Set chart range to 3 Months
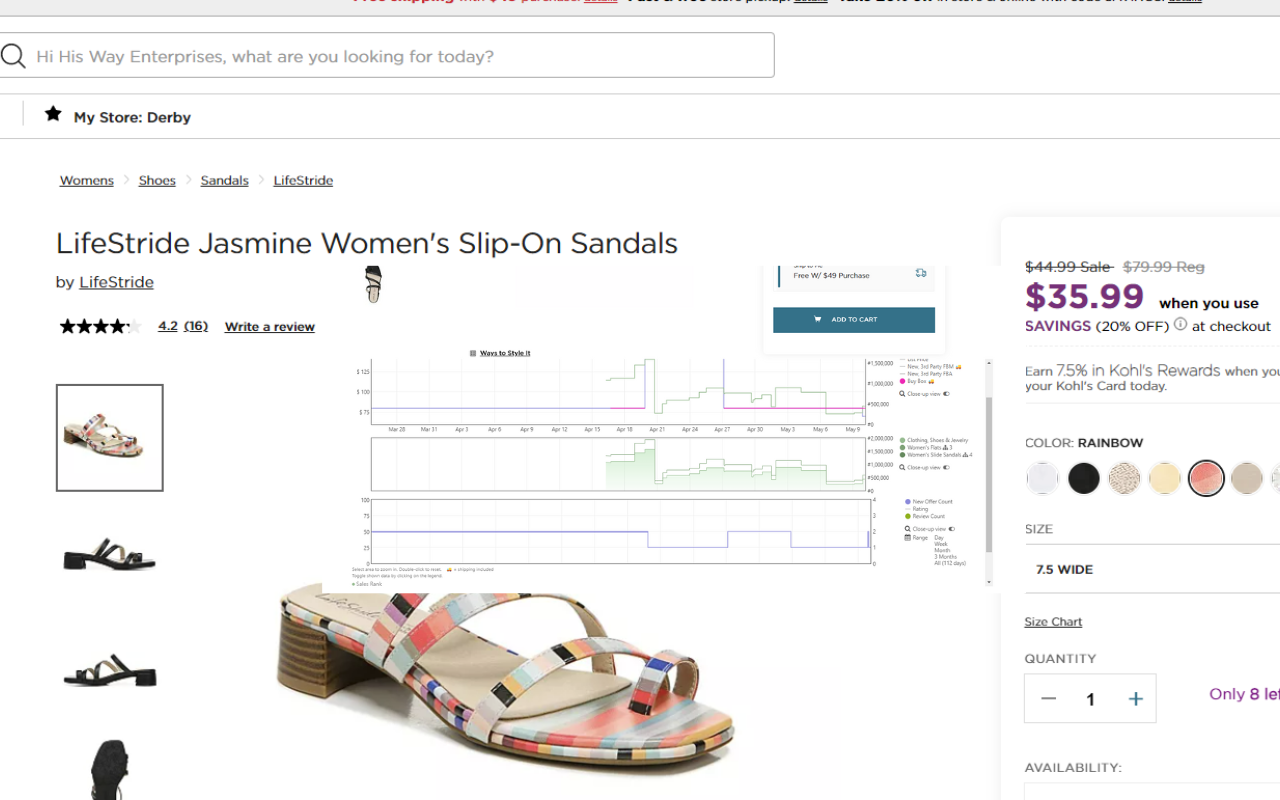 coord(945,557)
